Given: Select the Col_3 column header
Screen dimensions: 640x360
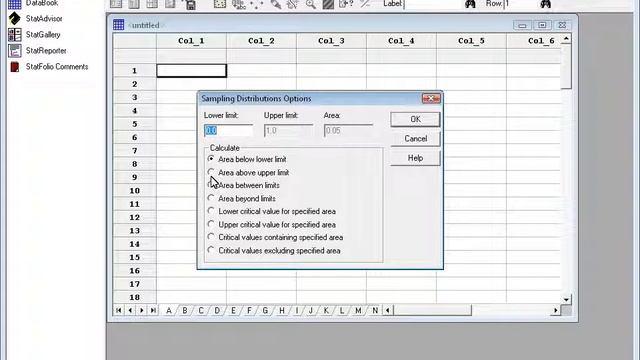Looking at the screenshot, I should tap(331, 41).
